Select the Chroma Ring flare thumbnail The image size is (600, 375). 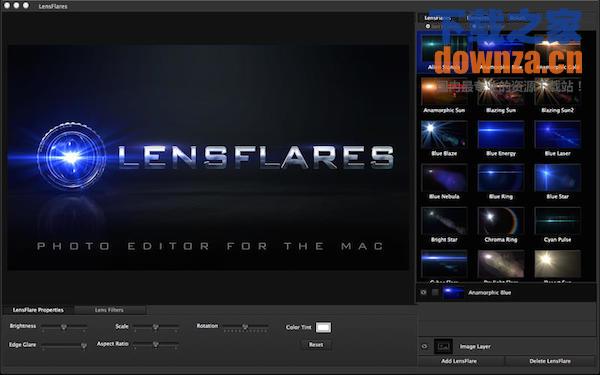(x=501, y=221)
